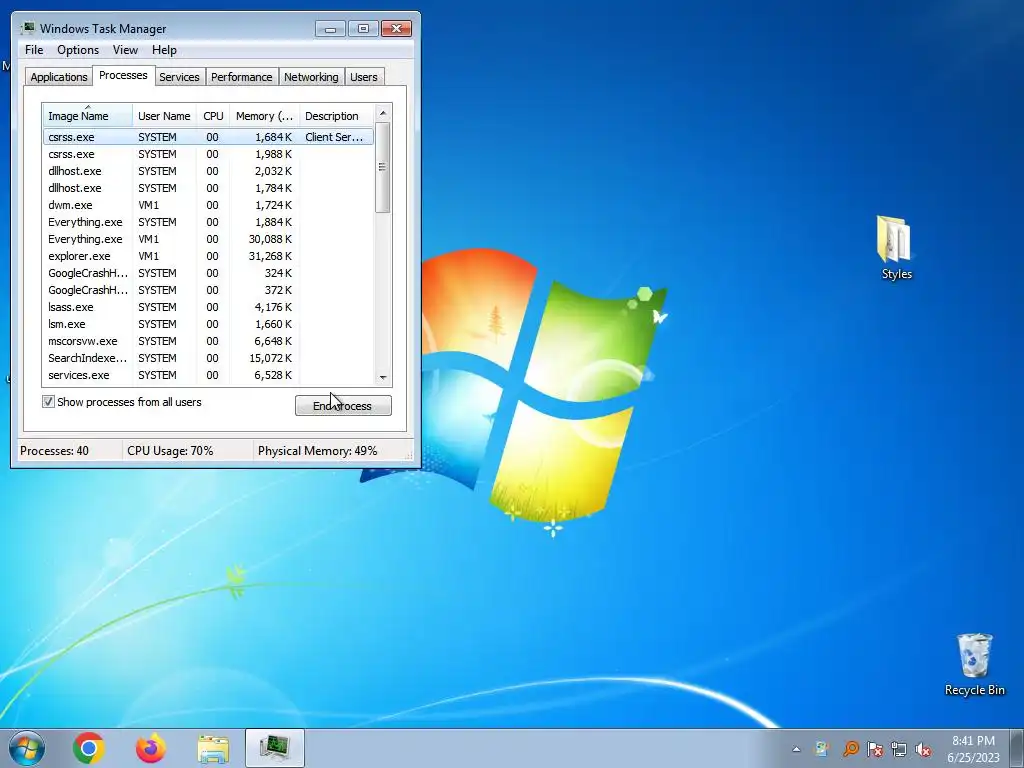Click the muted volume tray icon
The height and width of the screenshot is (768, 1024).
(x=923, y=749)
